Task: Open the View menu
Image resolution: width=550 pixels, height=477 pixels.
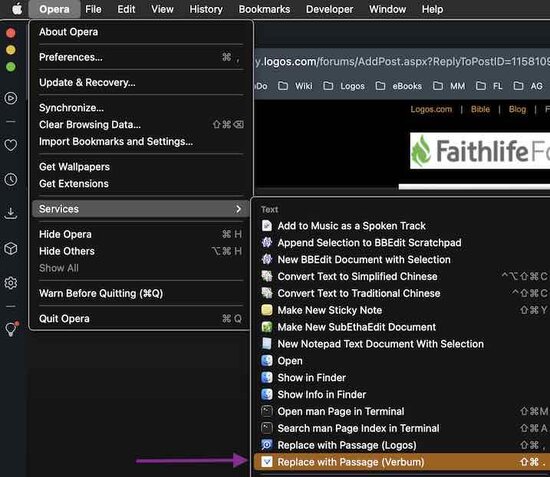Action: tap(162, 9)
